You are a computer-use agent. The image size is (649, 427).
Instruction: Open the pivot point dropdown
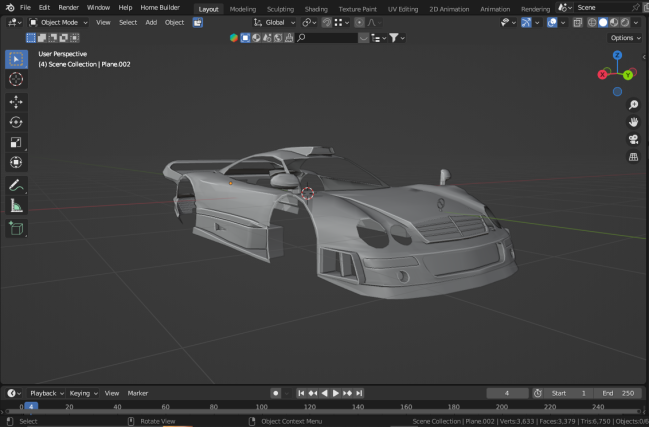click(x=309, y=22)
